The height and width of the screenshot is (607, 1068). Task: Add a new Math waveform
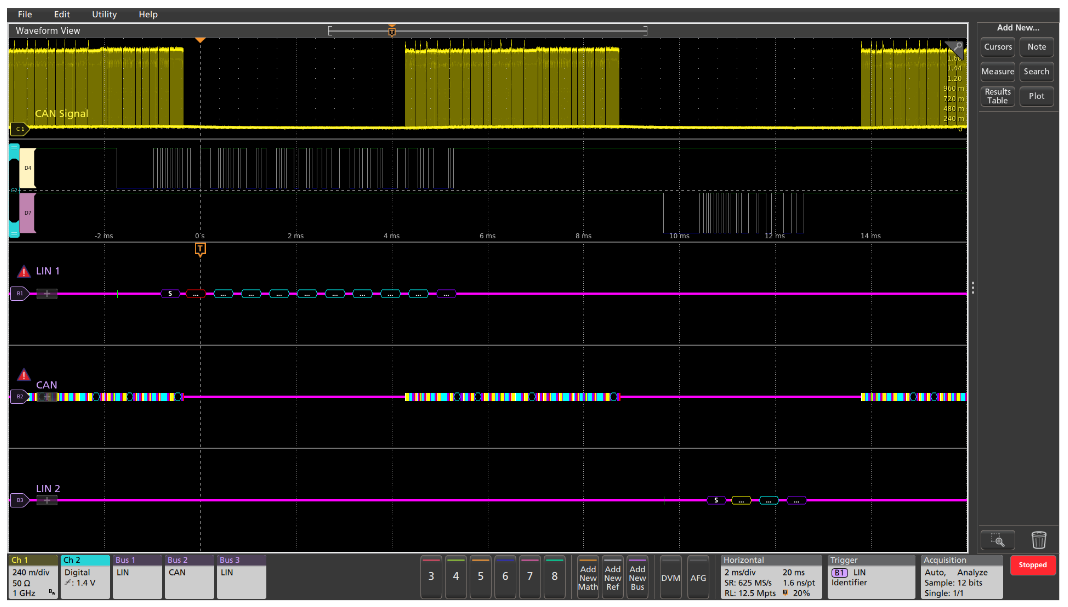pyautogui.click(x=587, y=577)
